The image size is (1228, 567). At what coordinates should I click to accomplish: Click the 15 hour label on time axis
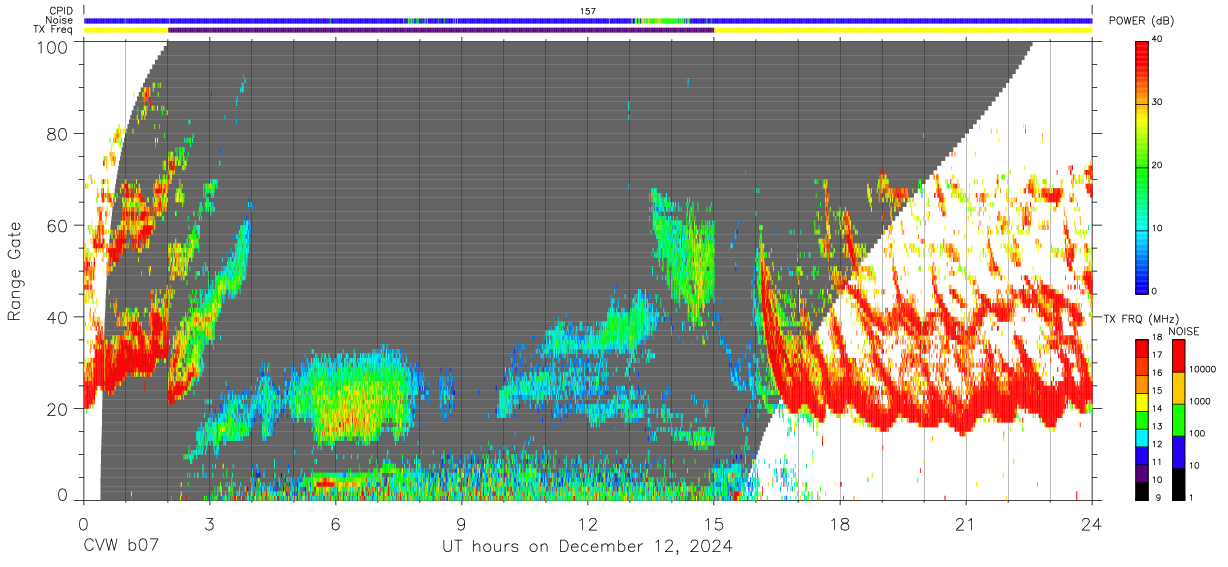[x=714, y=524]
